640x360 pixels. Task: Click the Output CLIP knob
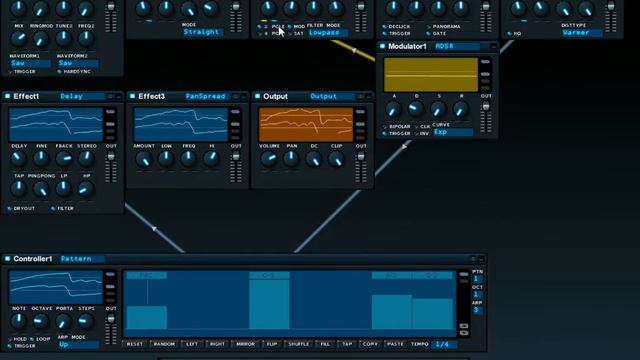336,160
